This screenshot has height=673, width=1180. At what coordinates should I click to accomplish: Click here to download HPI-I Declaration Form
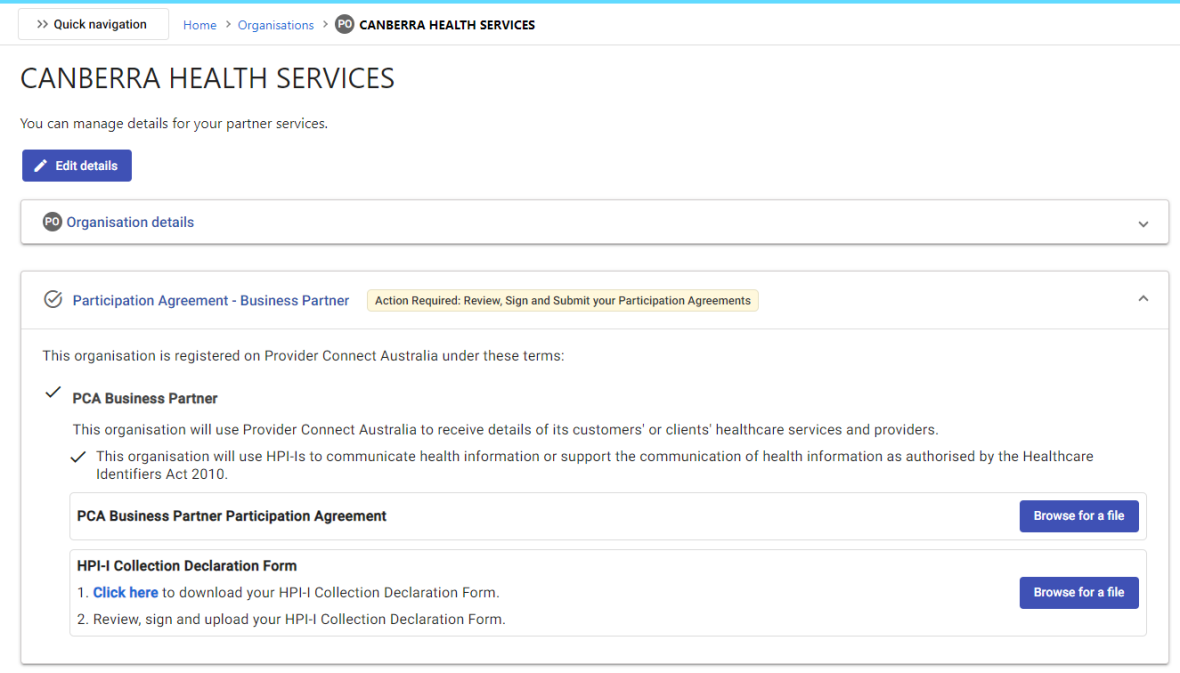point(126,592)
